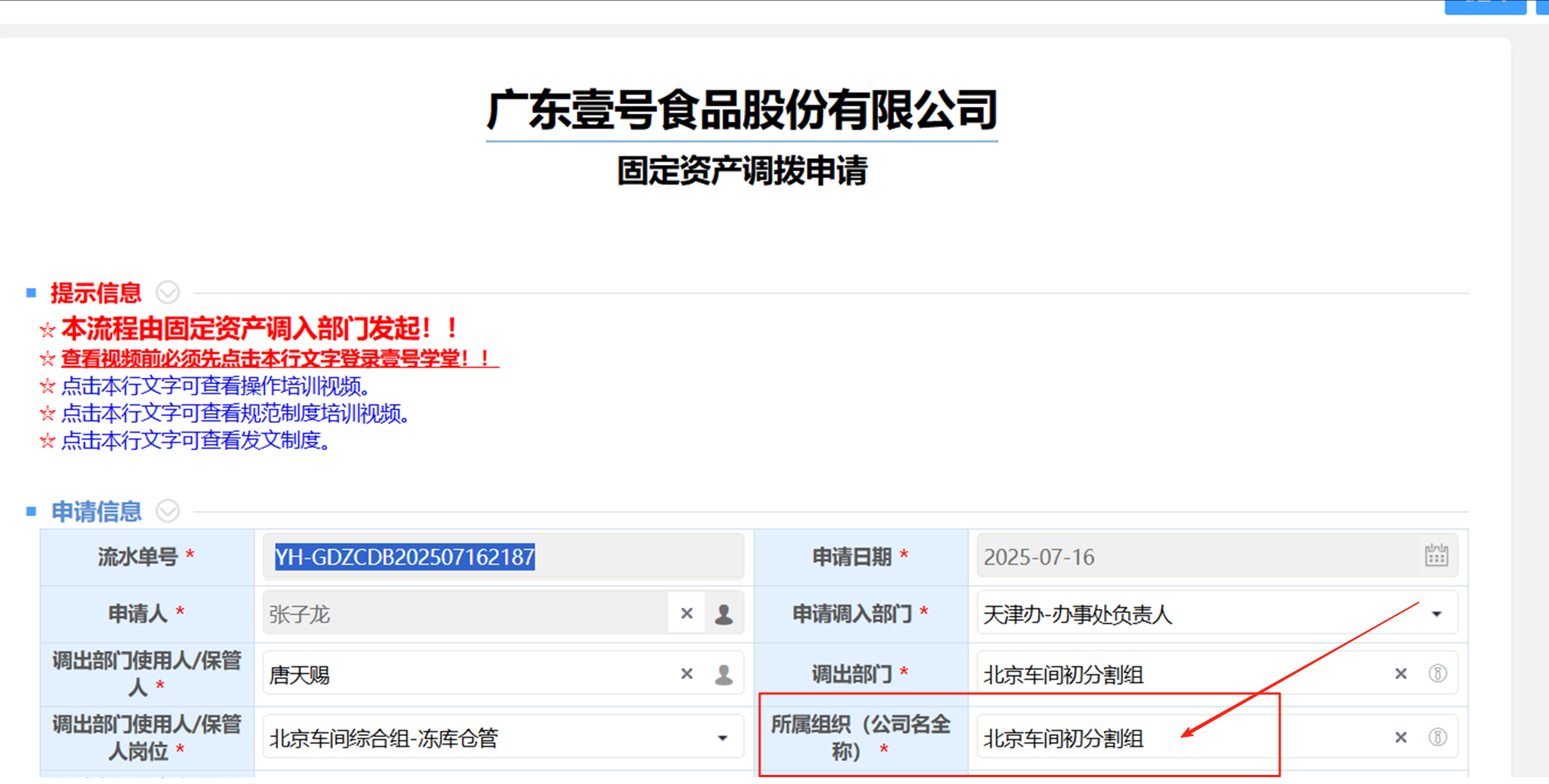This screenshot has width=1549, height=784.
Task: Collapse the 申请信息 section
Action: point(167,511)
